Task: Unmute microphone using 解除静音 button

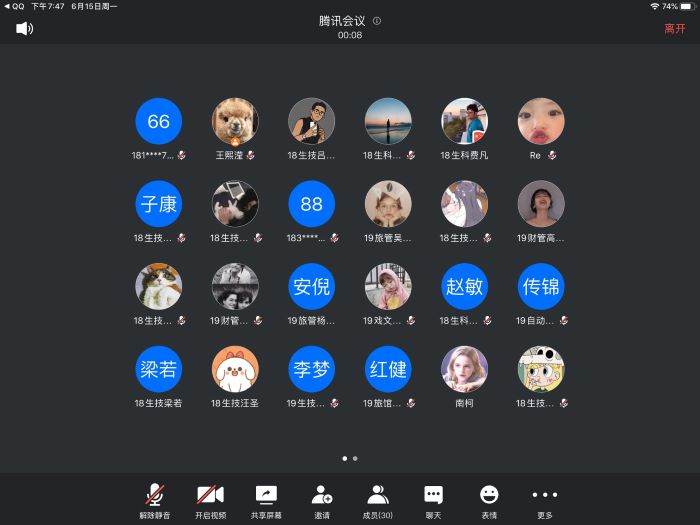Action: (x=154, y=499)
